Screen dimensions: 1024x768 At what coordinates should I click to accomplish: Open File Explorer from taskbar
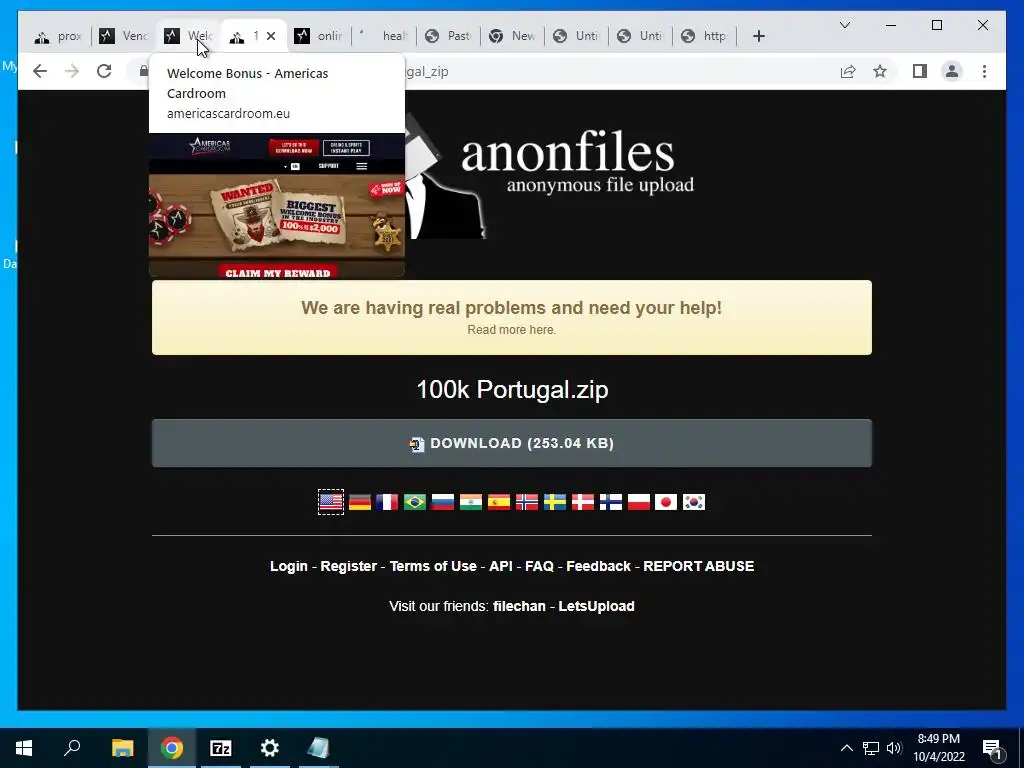coord(122,748)
